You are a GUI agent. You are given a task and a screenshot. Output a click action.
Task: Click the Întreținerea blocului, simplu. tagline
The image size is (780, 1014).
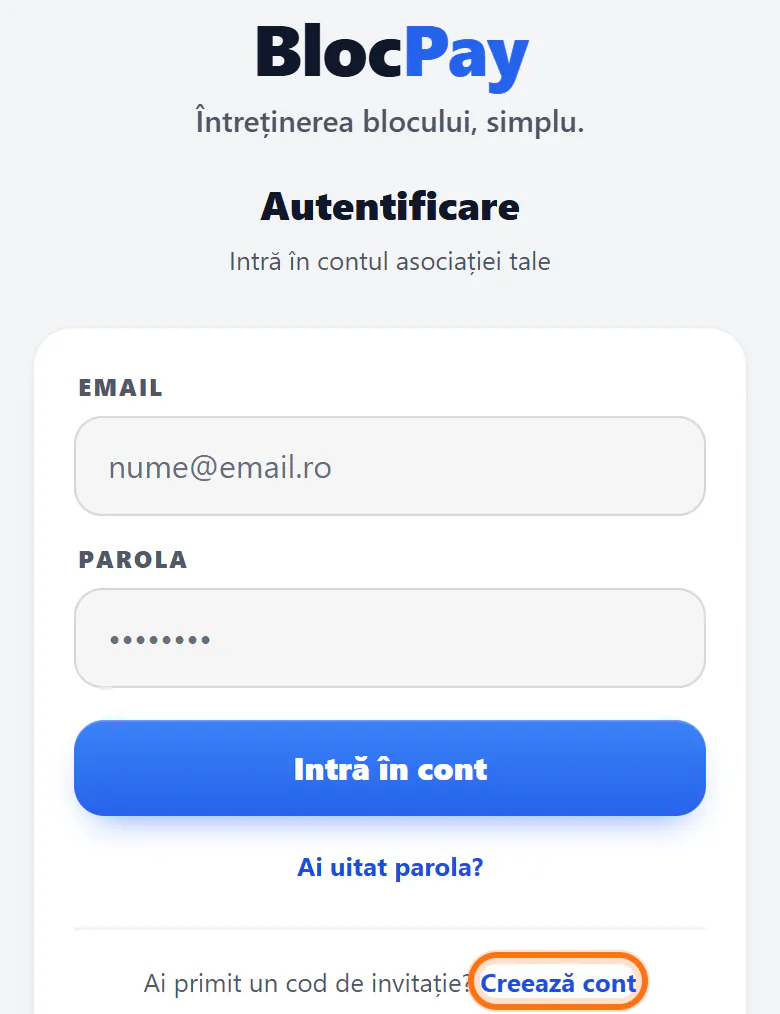coord(390,122)
